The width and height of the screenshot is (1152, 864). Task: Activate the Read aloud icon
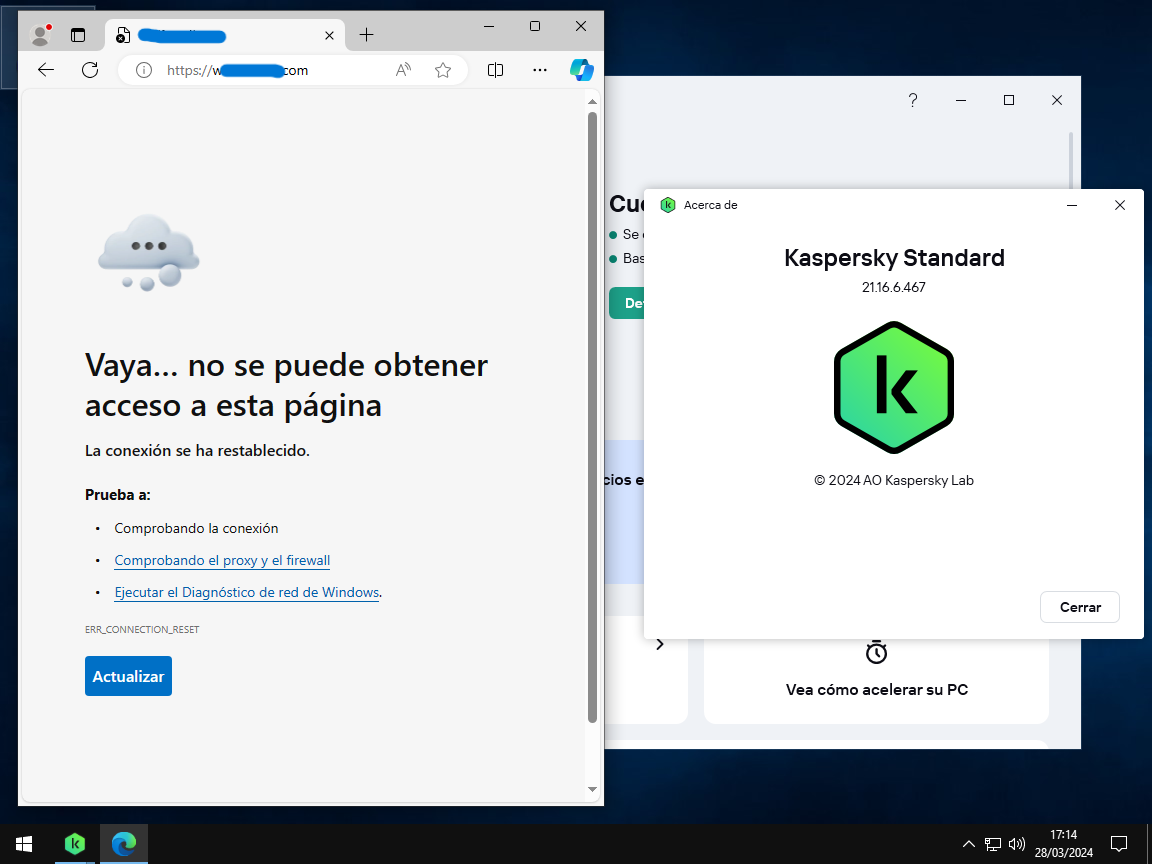(403, 70)
